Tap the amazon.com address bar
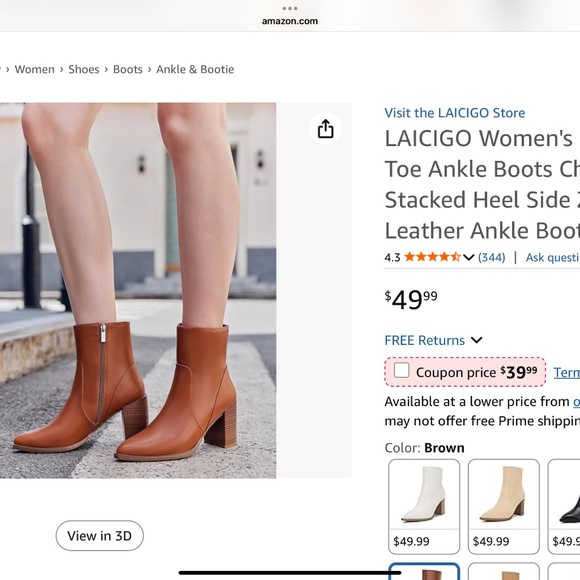Screen dimensions: 580x580 point(290,21)
